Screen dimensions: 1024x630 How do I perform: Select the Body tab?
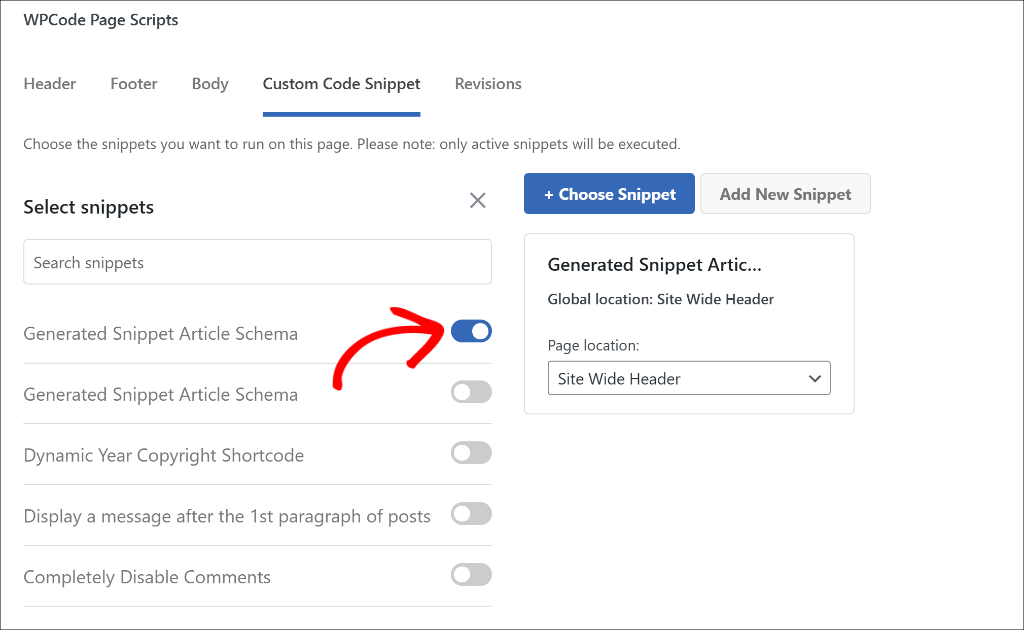pos(209,84)
